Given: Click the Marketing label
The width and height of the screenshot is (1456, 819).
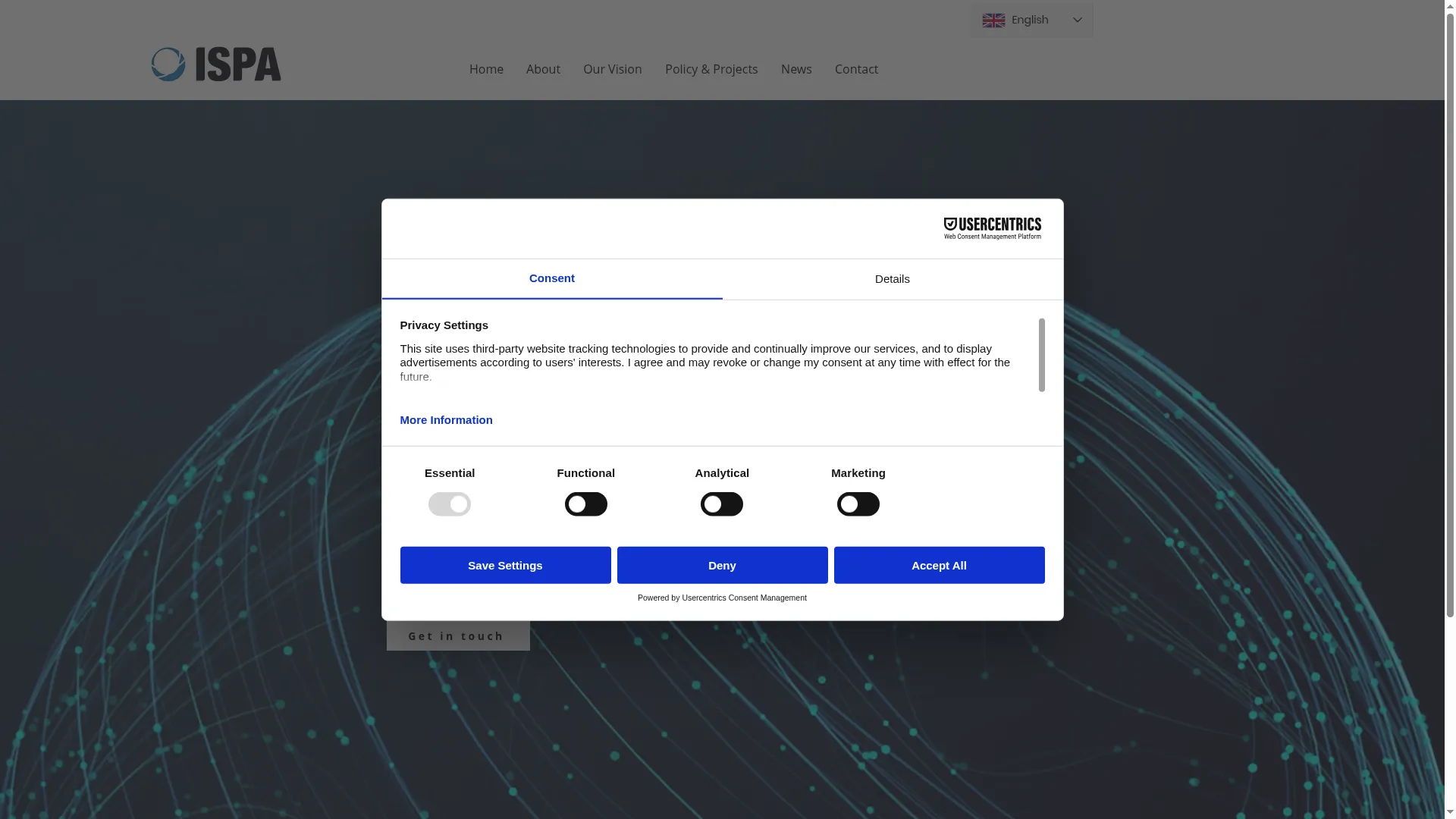Looking at the screenshot, I should (858, 473).
